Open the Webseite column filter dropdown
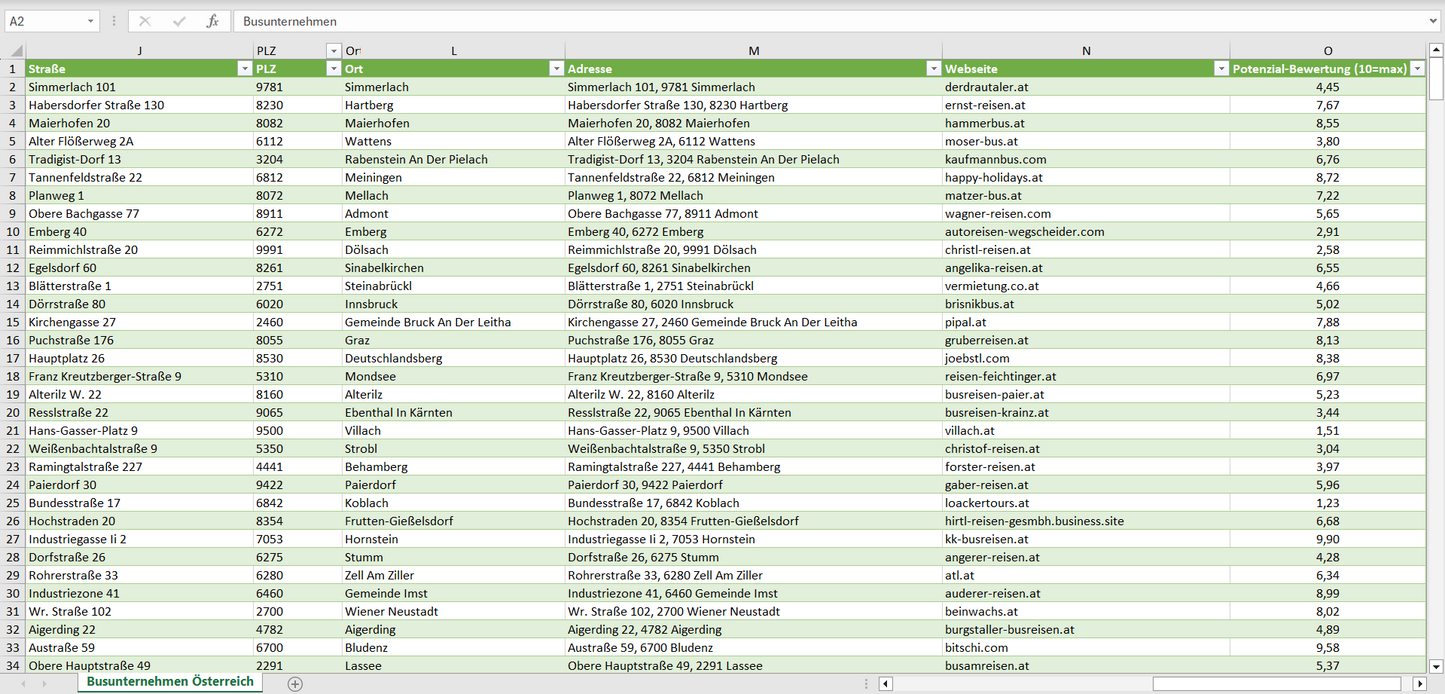1445x694 pixels. tap(1221, 69)
